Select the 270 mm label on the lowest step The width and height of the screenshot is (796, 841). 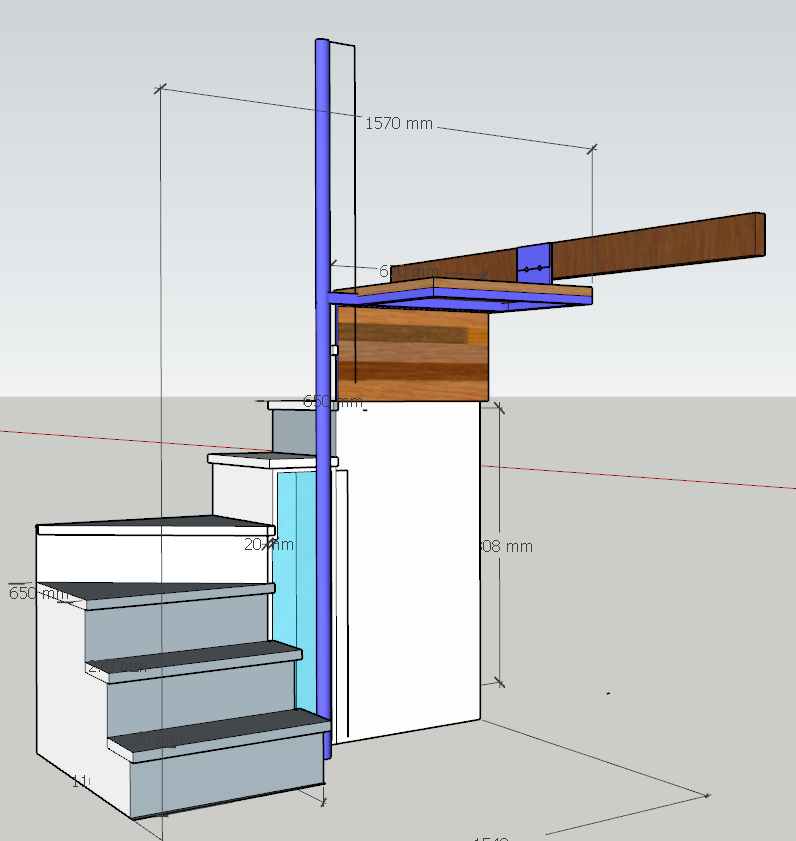(x=154, y=740)
